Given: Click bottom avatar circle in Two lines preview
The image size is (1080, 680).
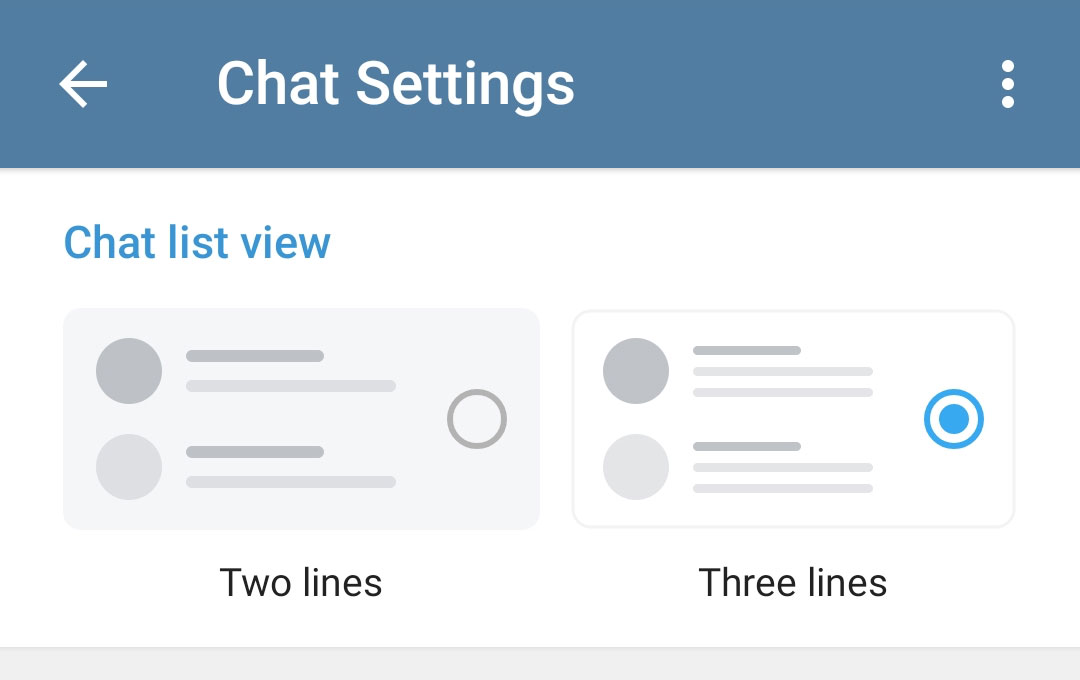Looking at the screenshot, I should pos(129,467).
